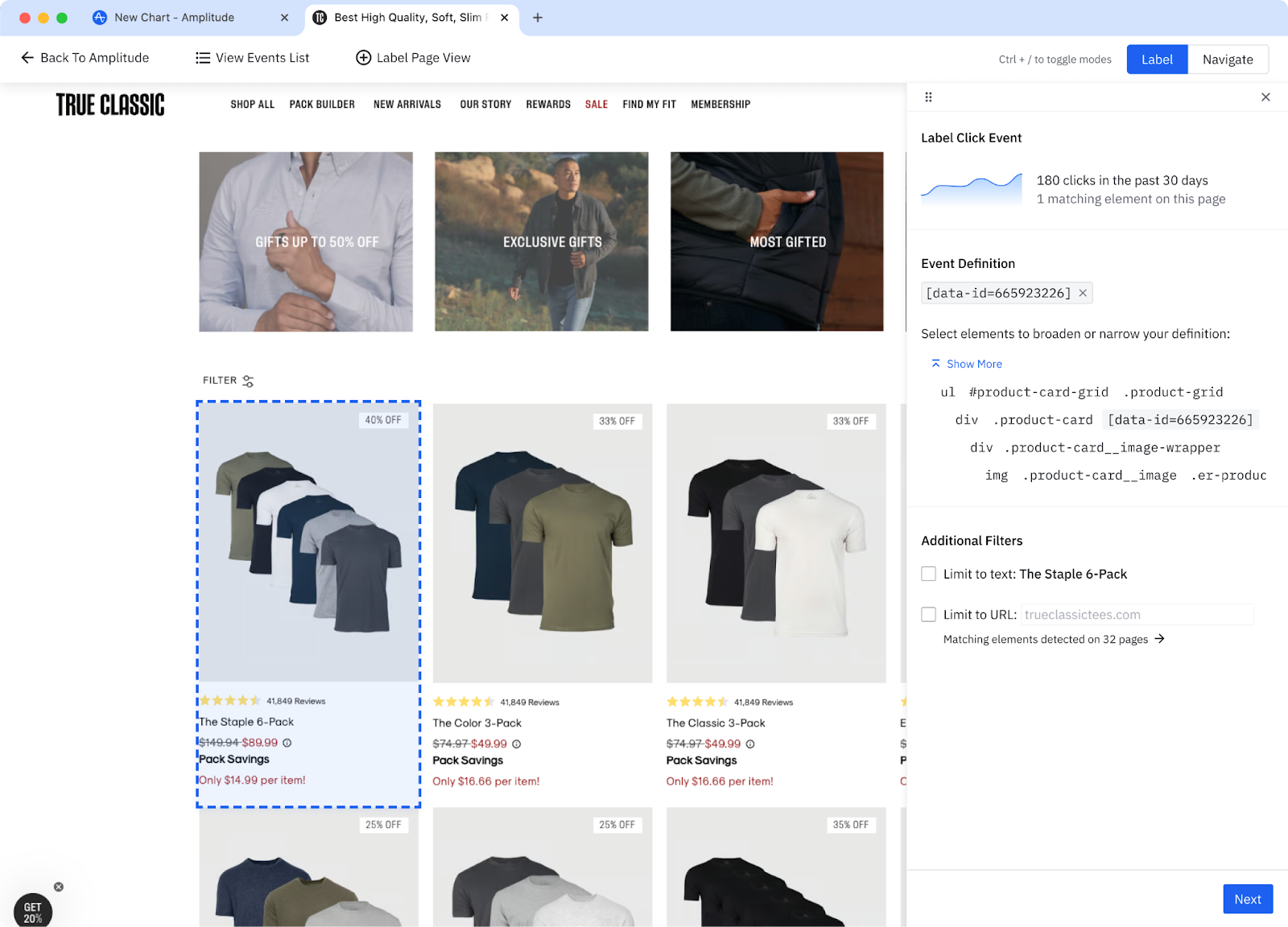Click The Classic 3-Pack product image
1288x927 pixels.
(776, 543)
